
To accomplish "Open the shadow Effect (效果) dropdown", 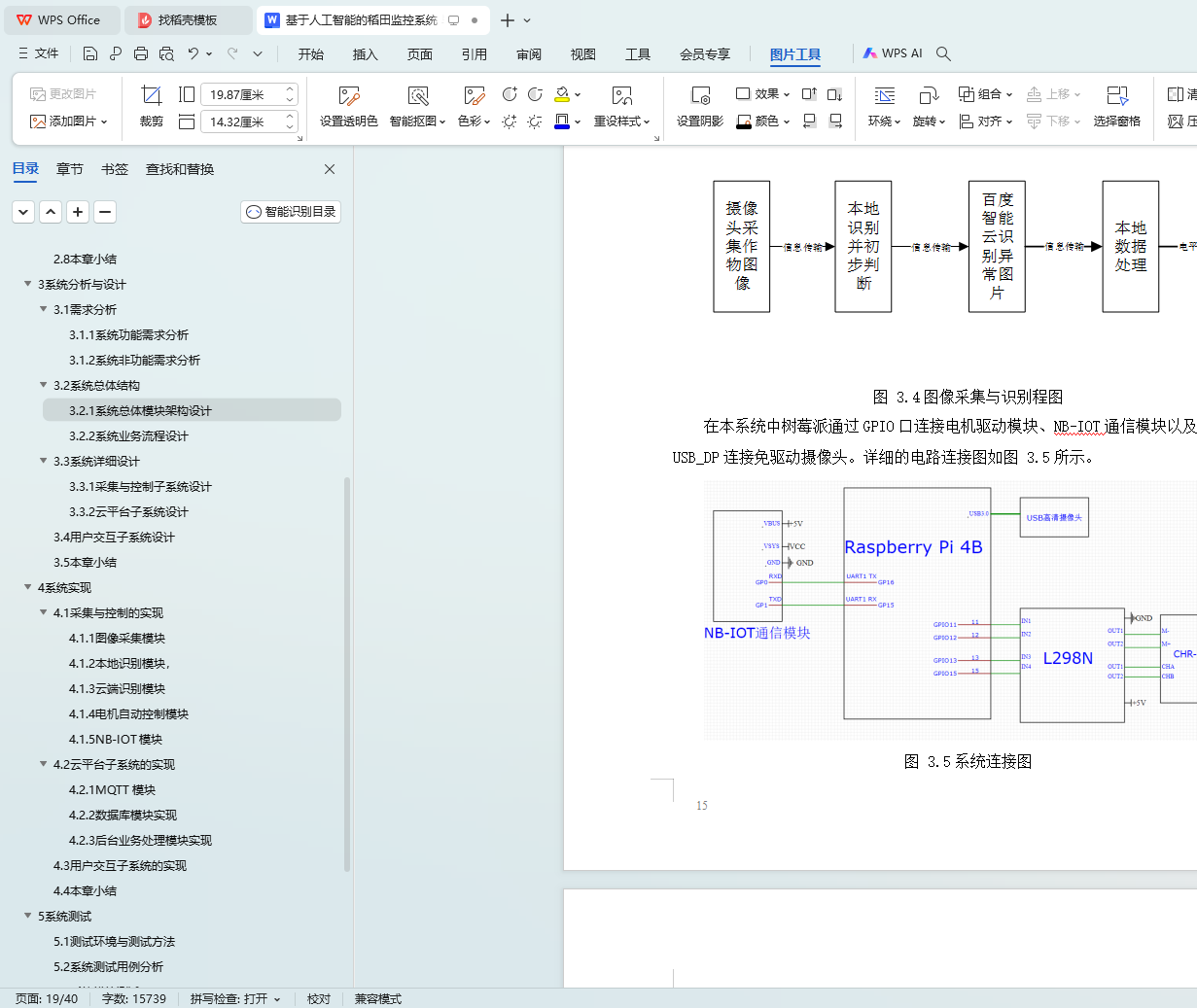I will (x=763, y=94).
